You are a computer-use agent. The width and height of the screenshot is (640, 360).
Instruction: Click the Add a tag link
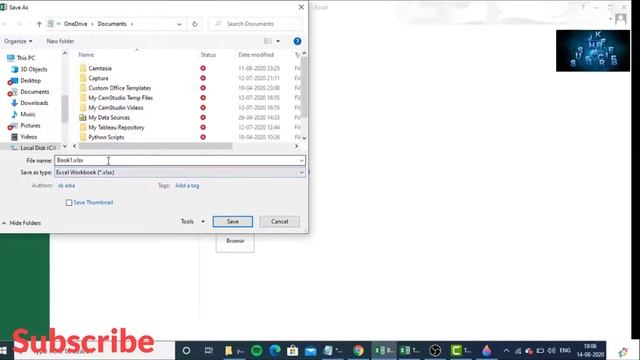point(187,186)
